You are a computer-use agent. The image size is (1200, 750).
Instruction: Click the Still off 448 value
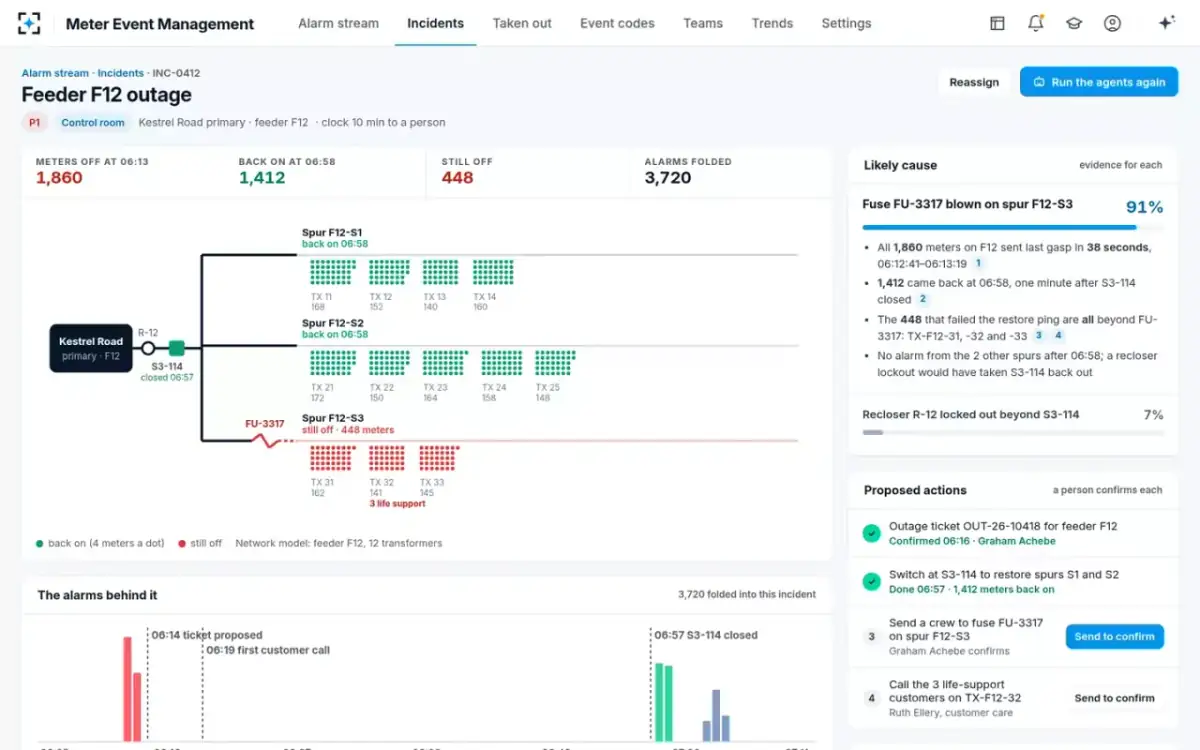457,178
